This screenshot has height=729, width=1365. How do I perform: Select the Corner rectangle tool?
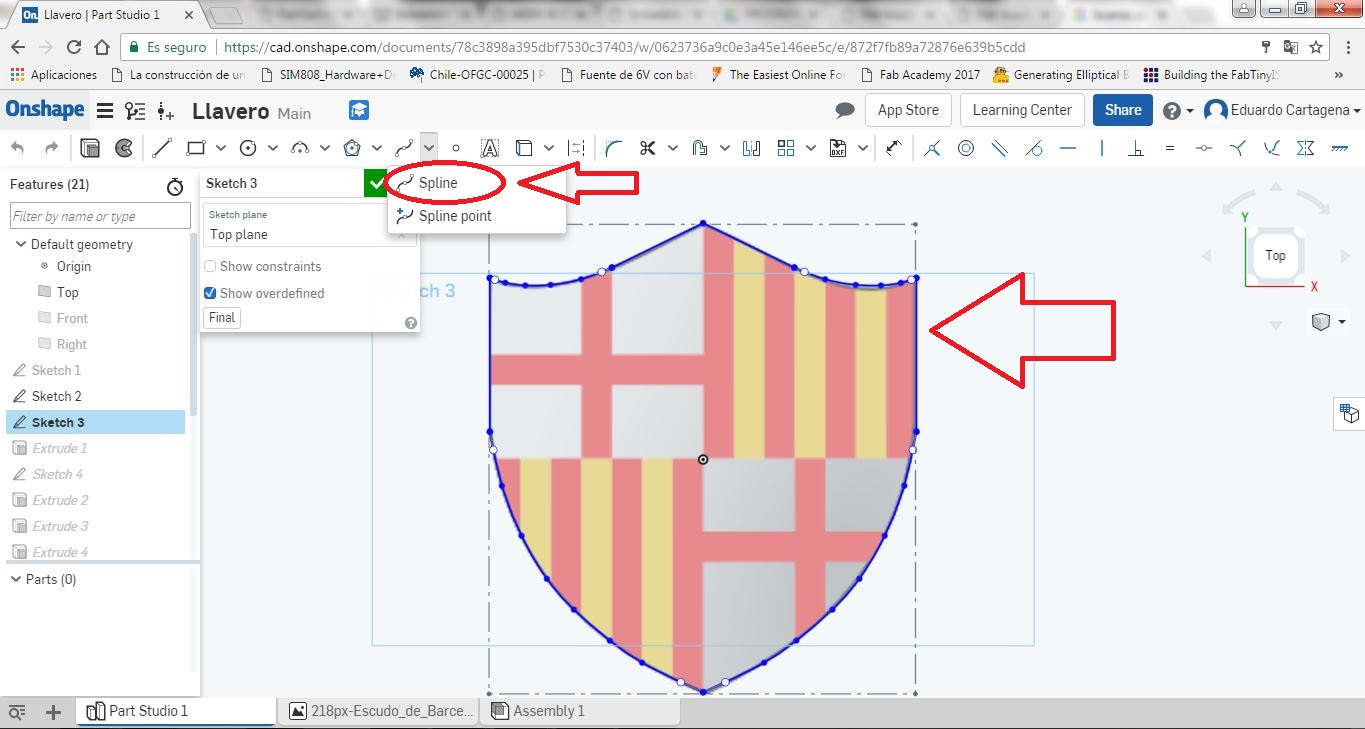click(x=196, y=148)
